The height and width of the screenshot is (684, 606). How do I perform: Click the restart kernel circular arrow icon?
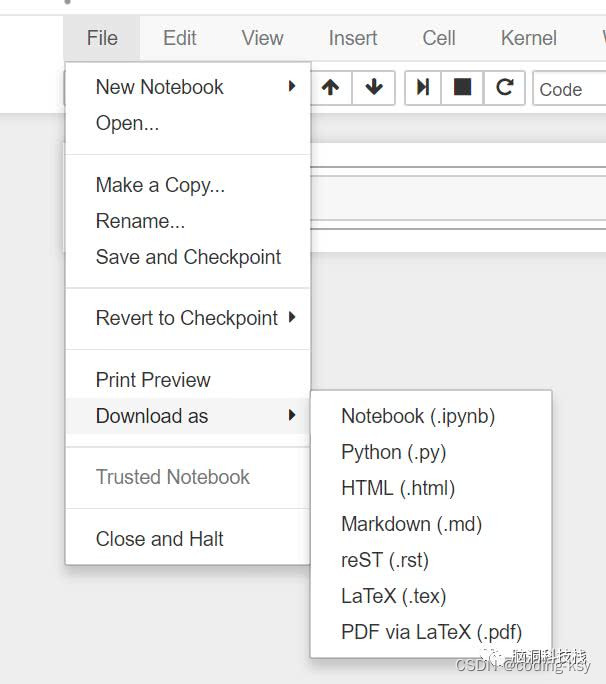[x=504, y=88]
